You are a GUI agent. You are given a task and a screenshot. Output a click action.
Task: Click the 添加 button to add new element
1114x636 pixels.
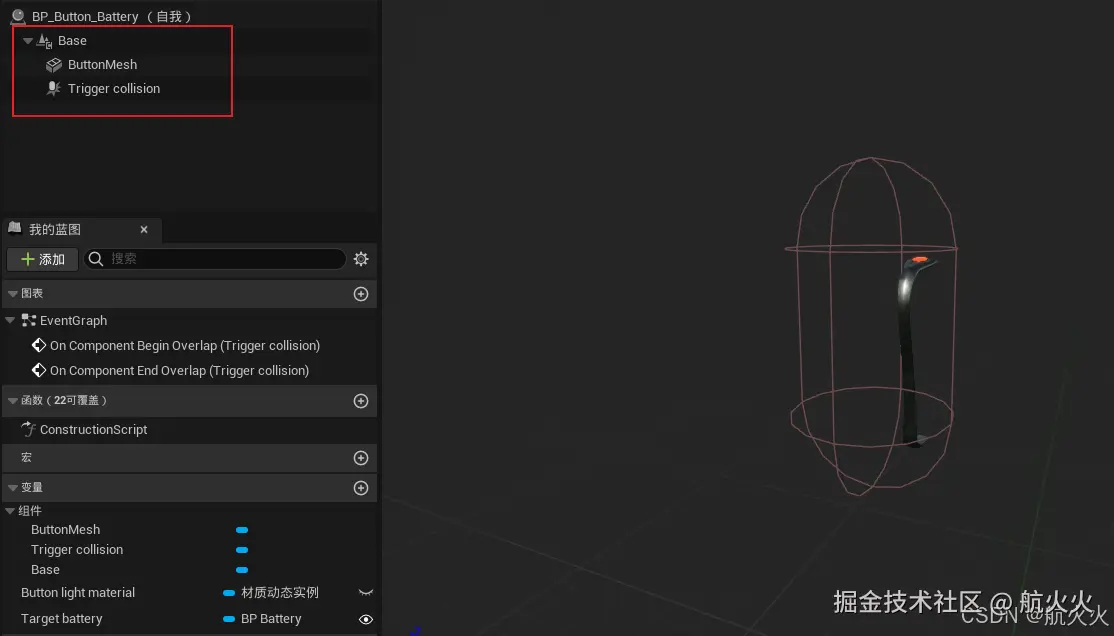pyautogui.click(x=42, y=259)
